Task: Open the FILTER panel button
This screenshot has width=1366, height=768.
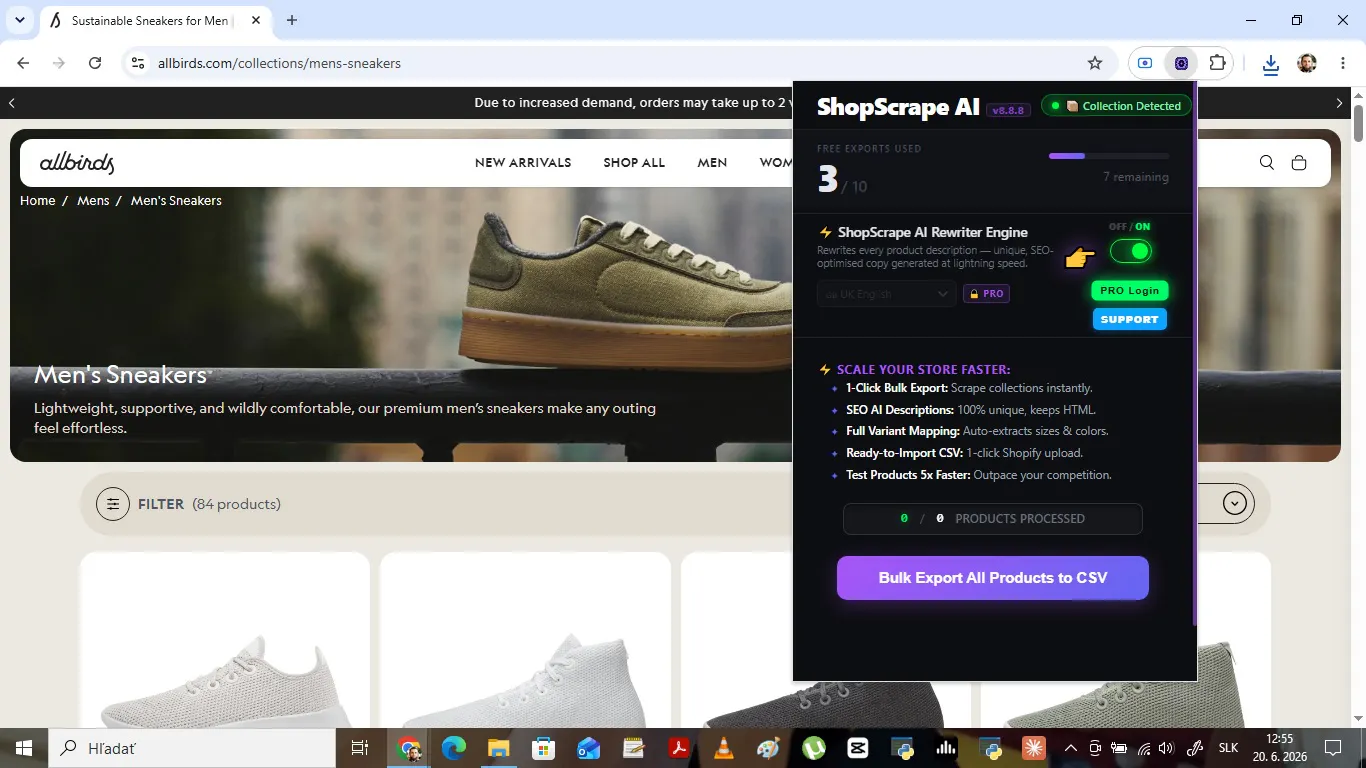Action: (x=141, y=504)
